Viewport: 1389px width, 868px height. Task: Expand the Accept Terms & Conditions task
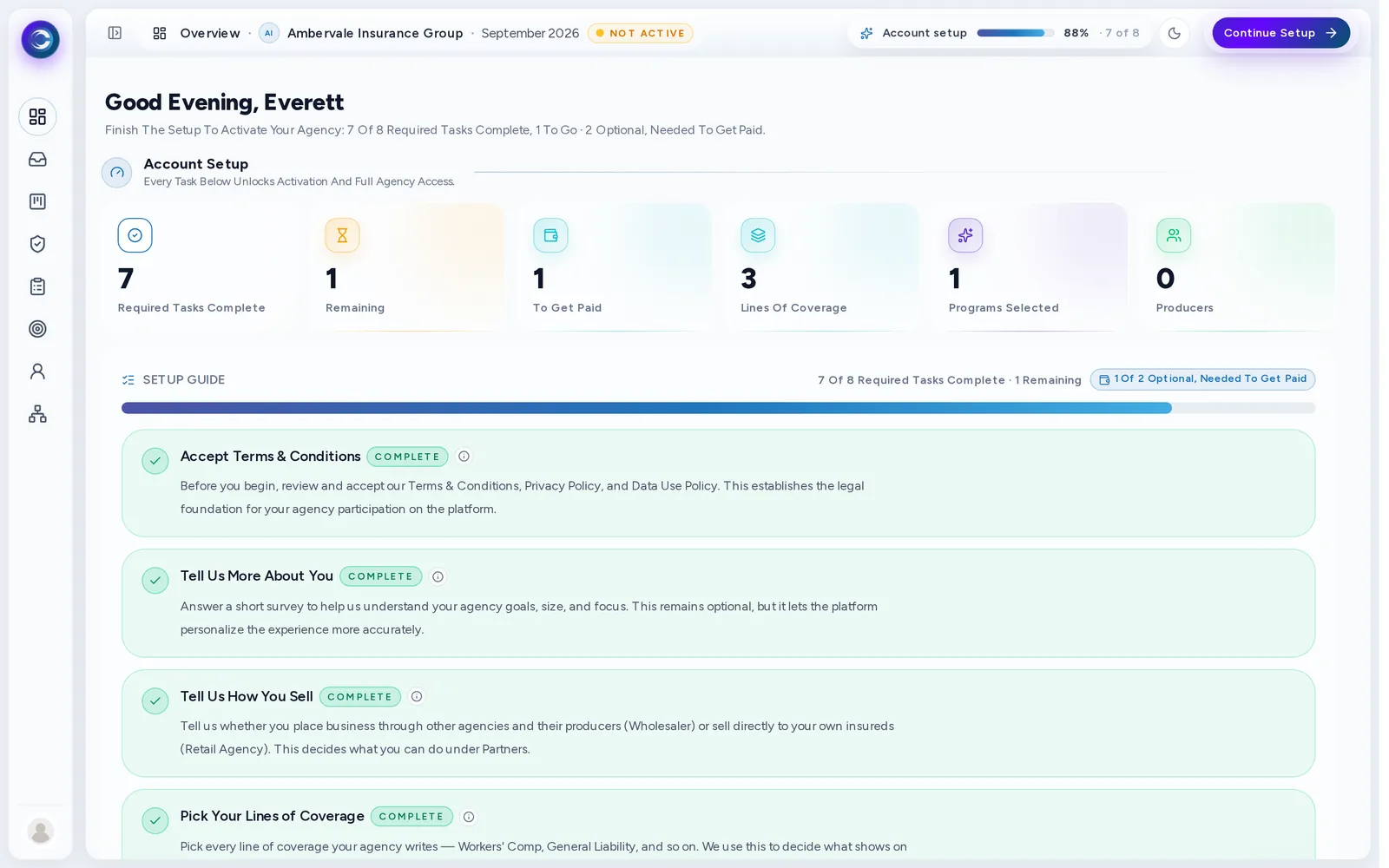click(x=718, y=483)
